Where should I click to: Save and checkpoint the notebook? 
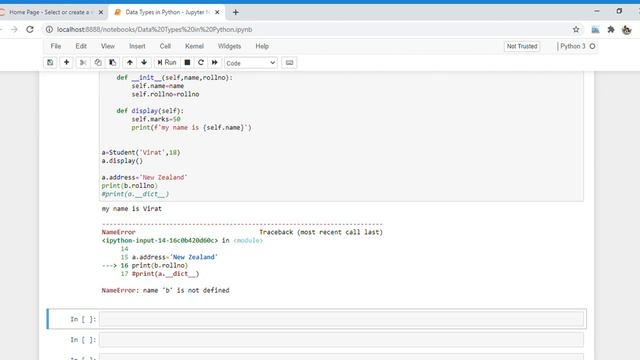click(50, 62)
